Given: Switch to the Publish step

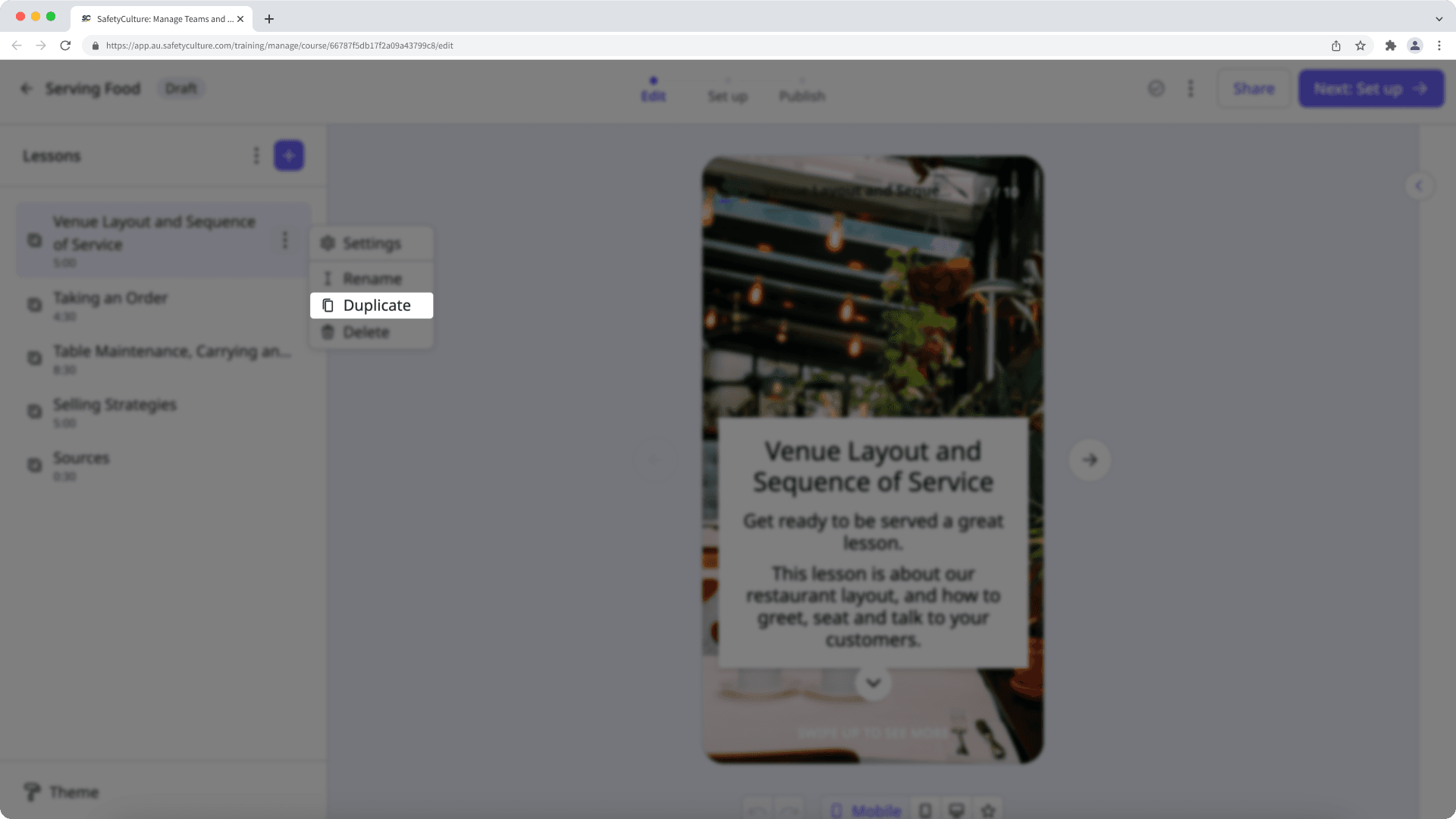Looking at the screenshot, I should [802, 96].
